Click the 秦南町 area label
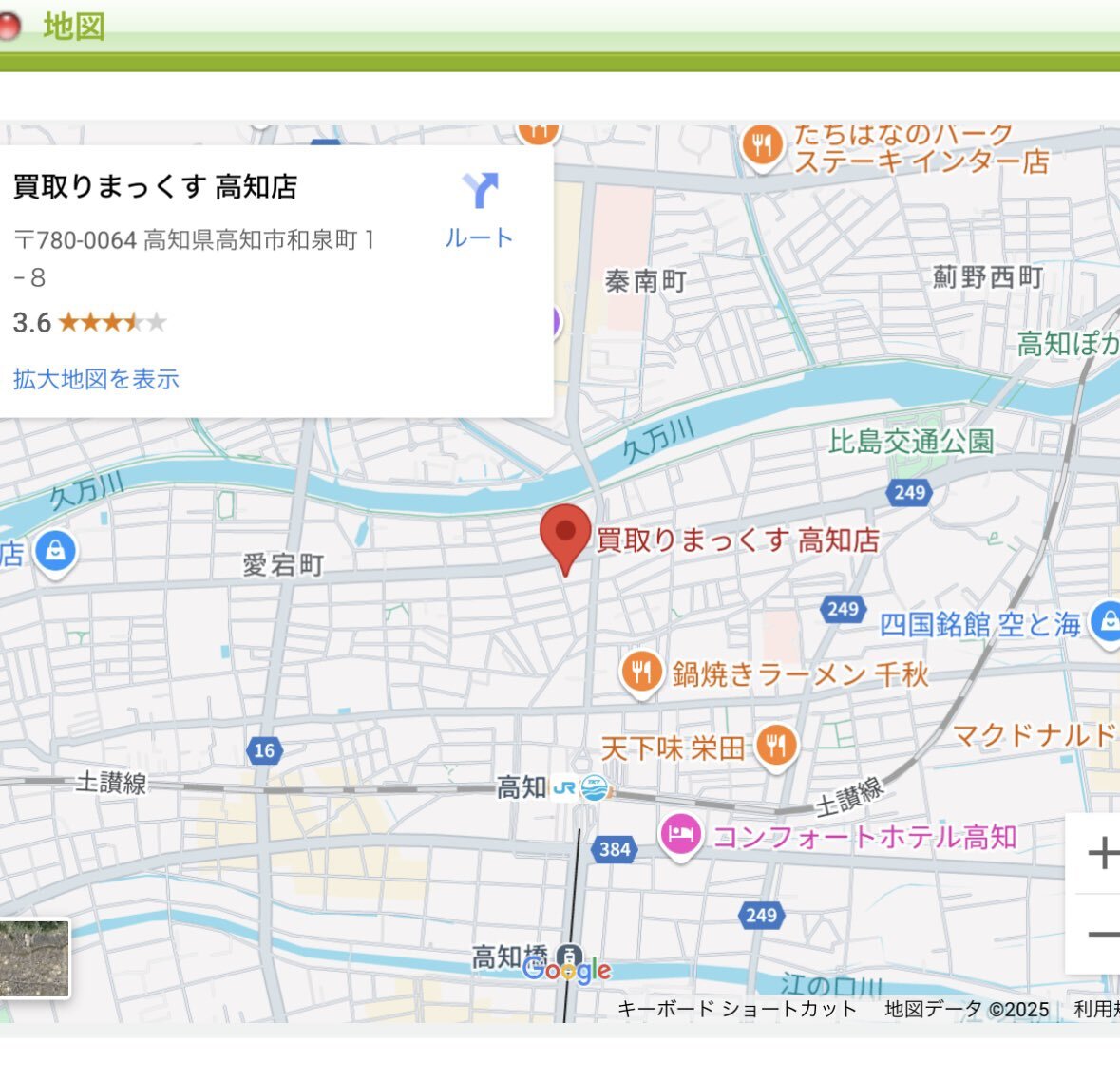The image size is (1120, 1080). click(646, 281)
